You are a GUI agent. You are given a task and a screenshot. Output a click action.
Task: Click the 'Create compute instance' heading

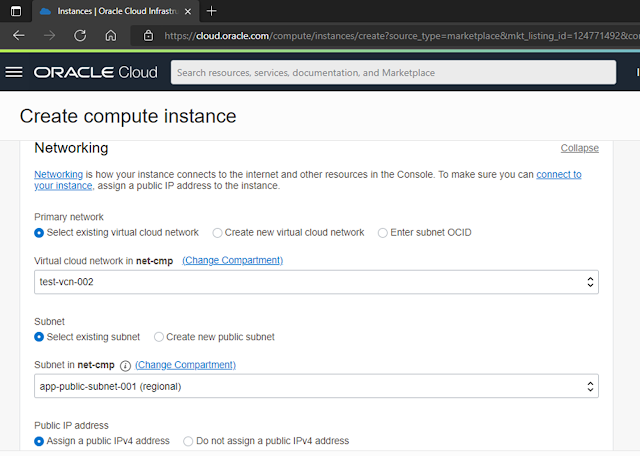(x=128, y=116)
